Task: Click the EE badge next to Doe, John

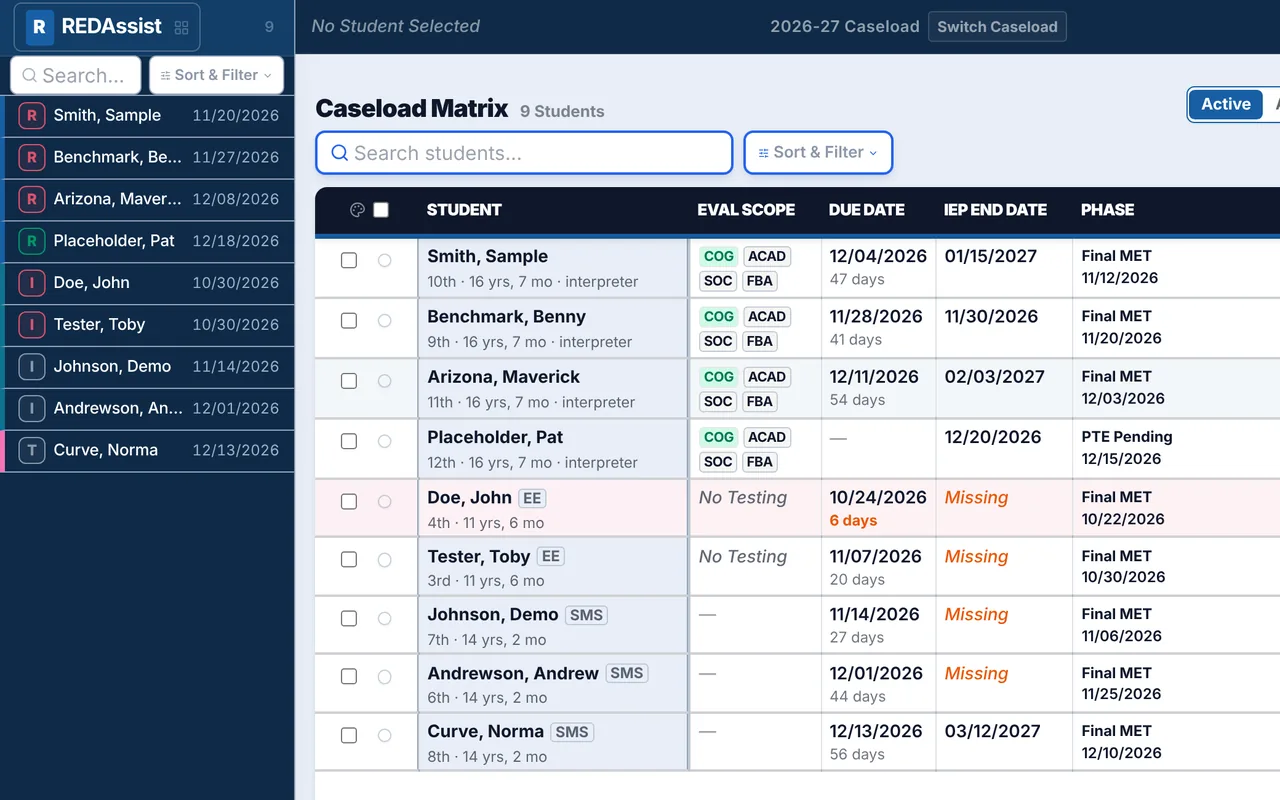Action: 532,498
